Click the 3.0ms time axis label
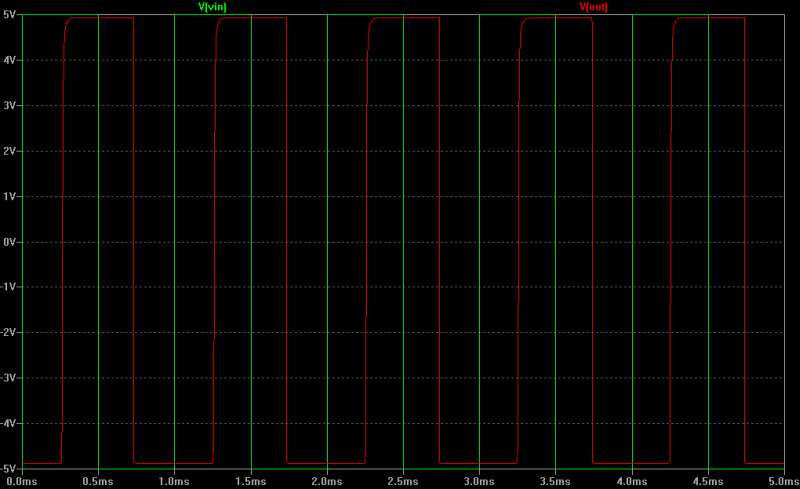800x489 pixels. [x=479, y=481]
